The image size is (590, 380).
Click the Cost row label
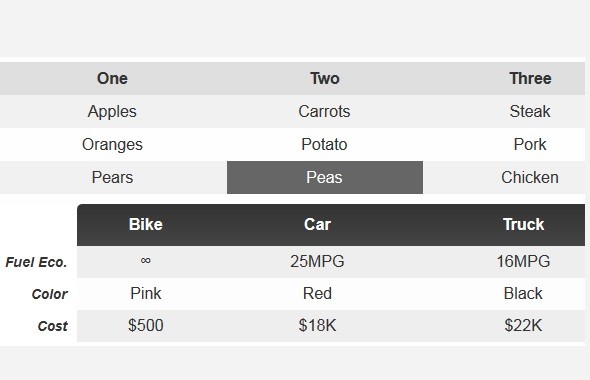tap(52, 326)
